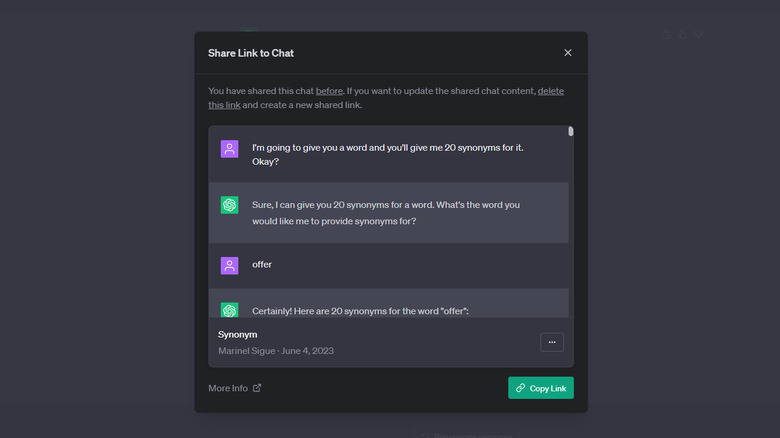
Task: Click user avatar next to "offer" message
Action: click(230, 265)
